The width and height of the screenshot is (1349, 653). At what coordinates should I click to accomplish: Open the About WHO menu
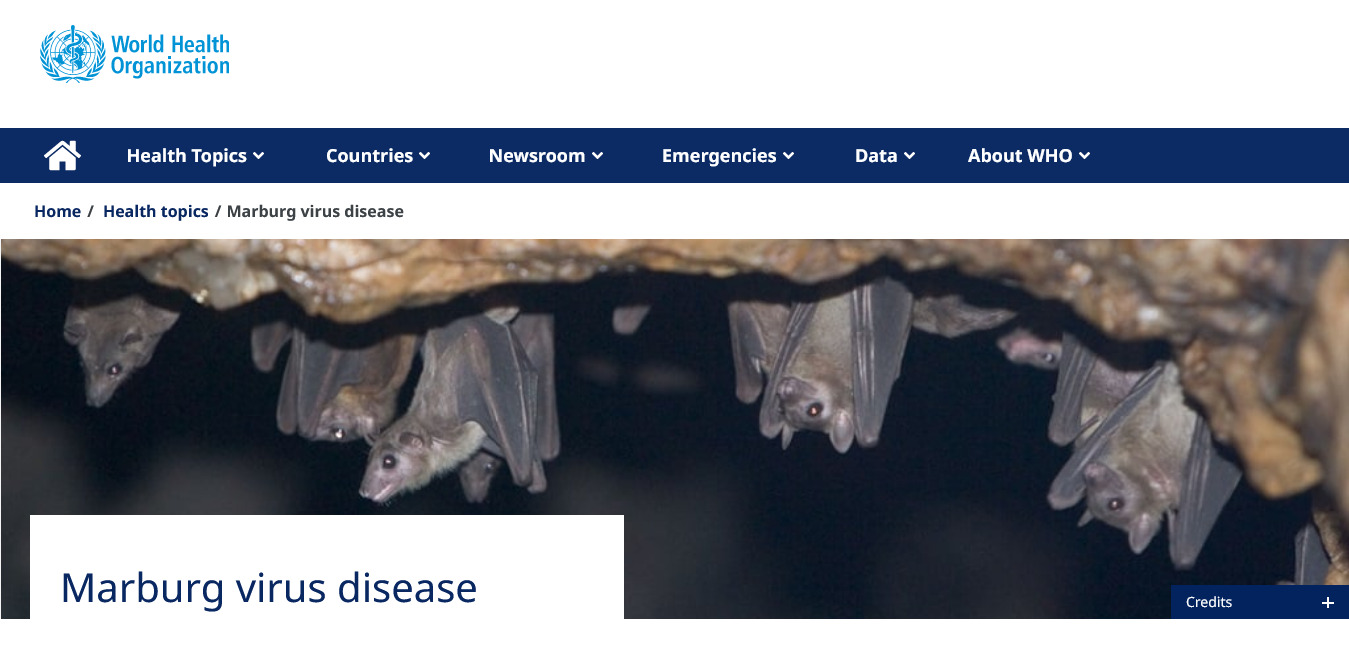tap(1029, 155)
